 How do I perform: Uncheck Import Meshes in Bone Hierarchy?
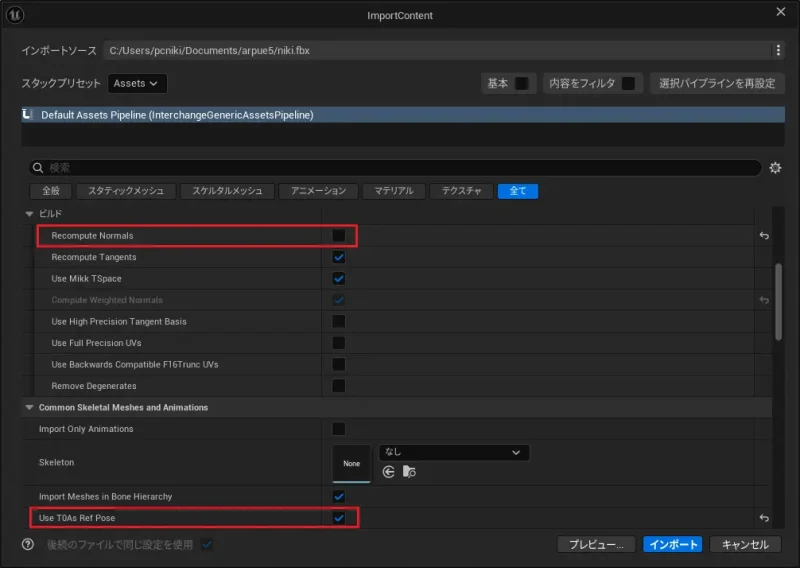(x=338, y=497)
